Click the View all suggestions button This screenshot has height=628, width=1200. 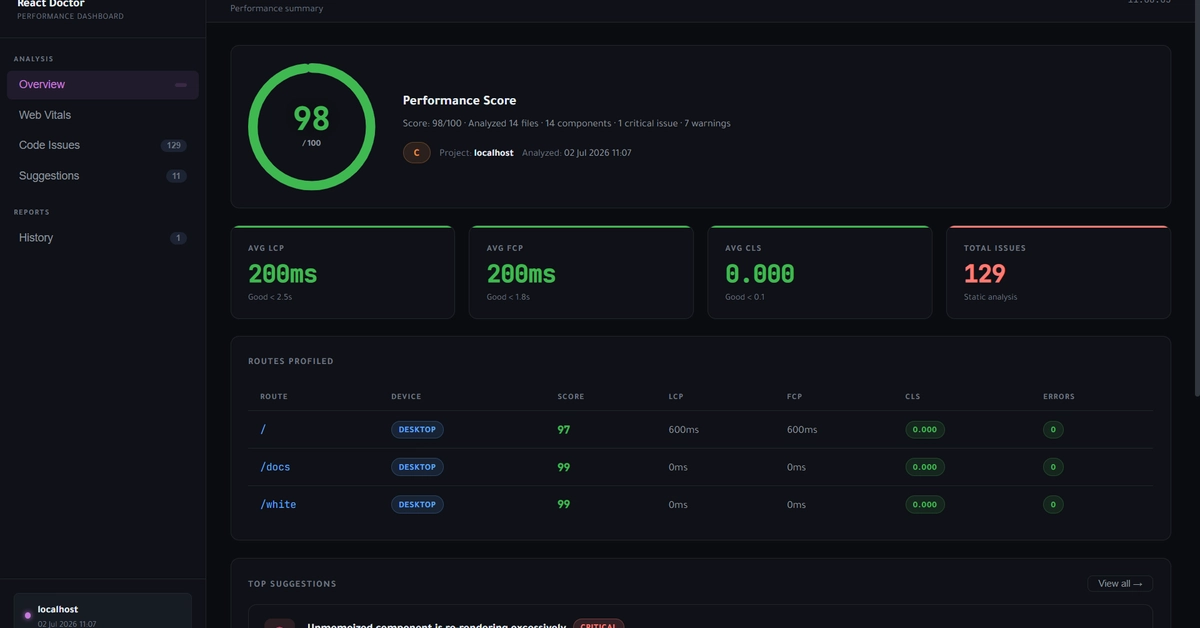tap(1120, 584)
